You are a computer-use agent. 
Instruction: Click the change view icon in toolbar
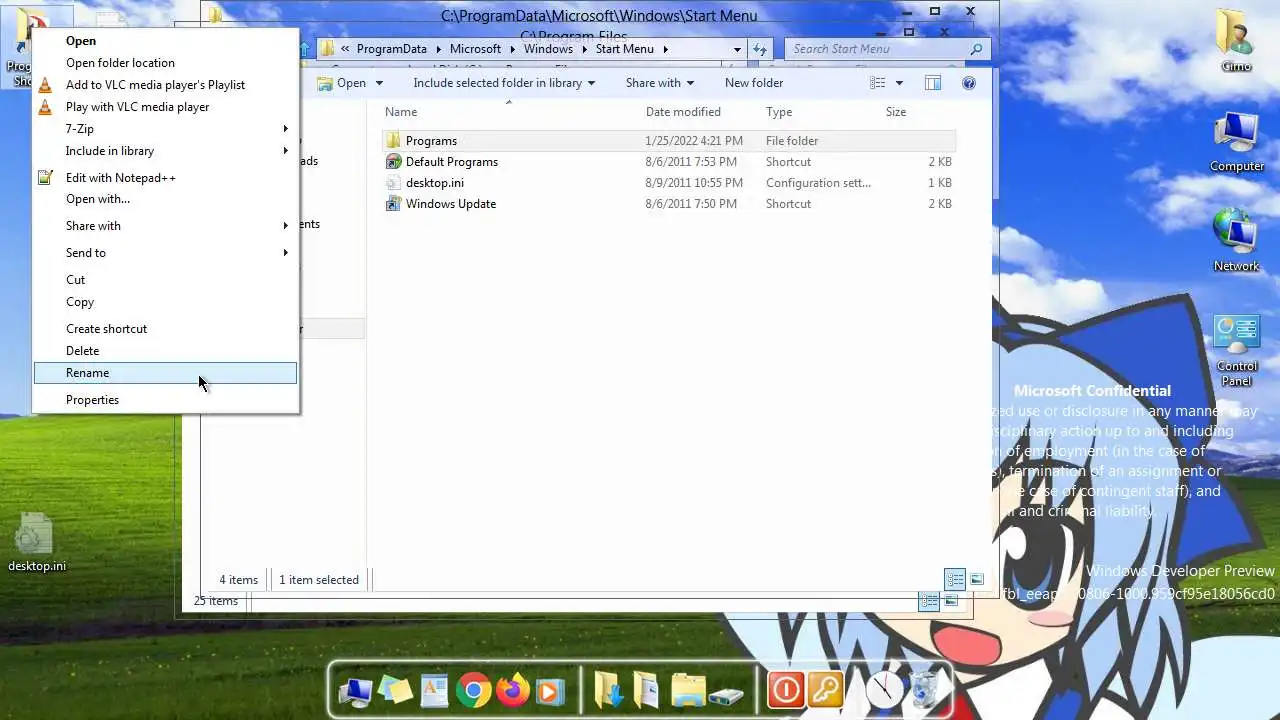[878, 83]
